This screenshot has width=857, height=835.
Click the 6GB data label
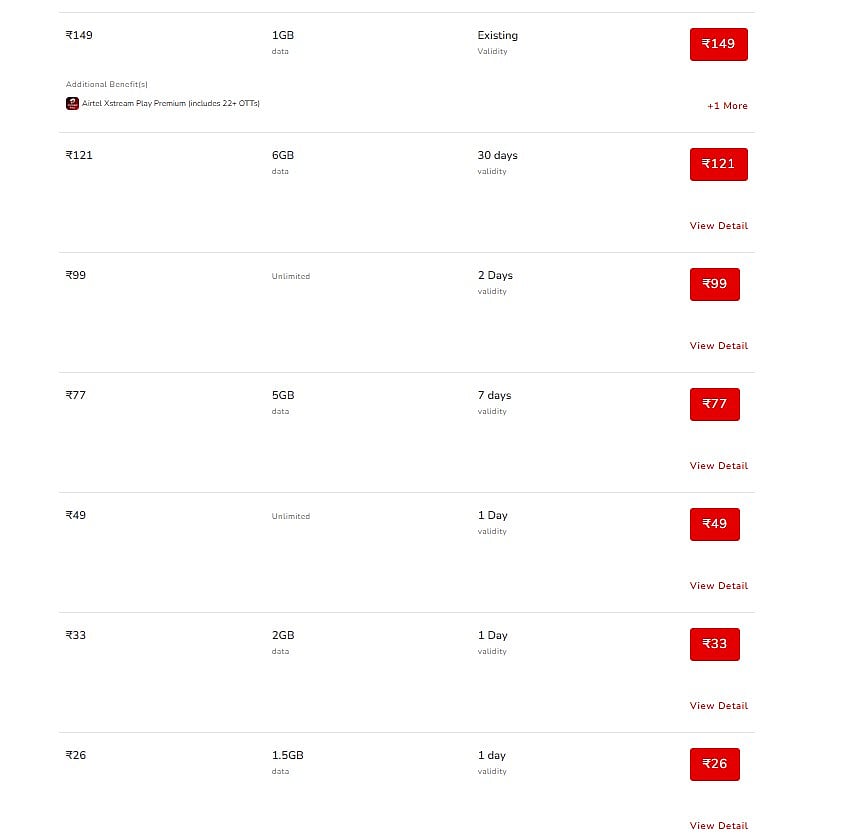[283, 155]
